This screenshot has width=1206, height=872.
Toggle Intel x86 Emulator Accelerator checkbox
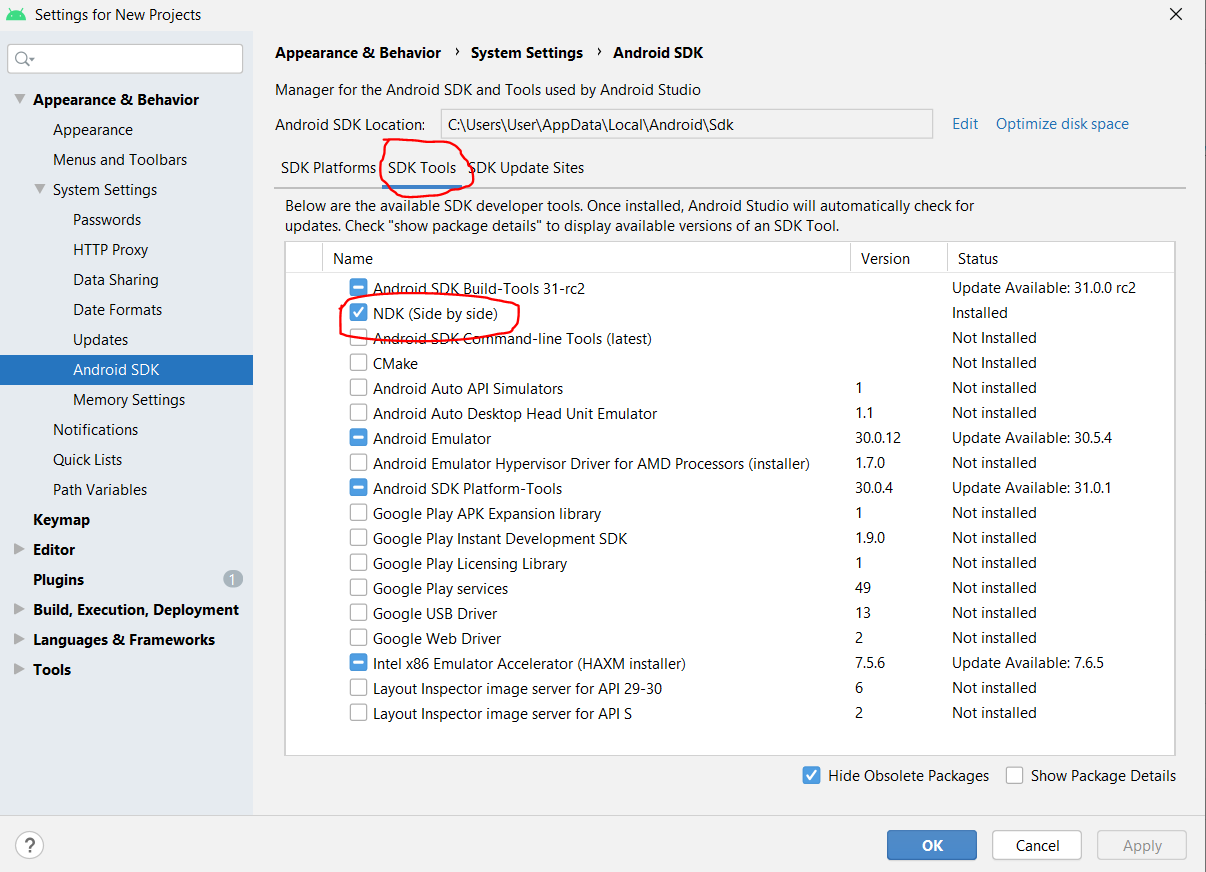pyautogui.click(x=358, y=663)
